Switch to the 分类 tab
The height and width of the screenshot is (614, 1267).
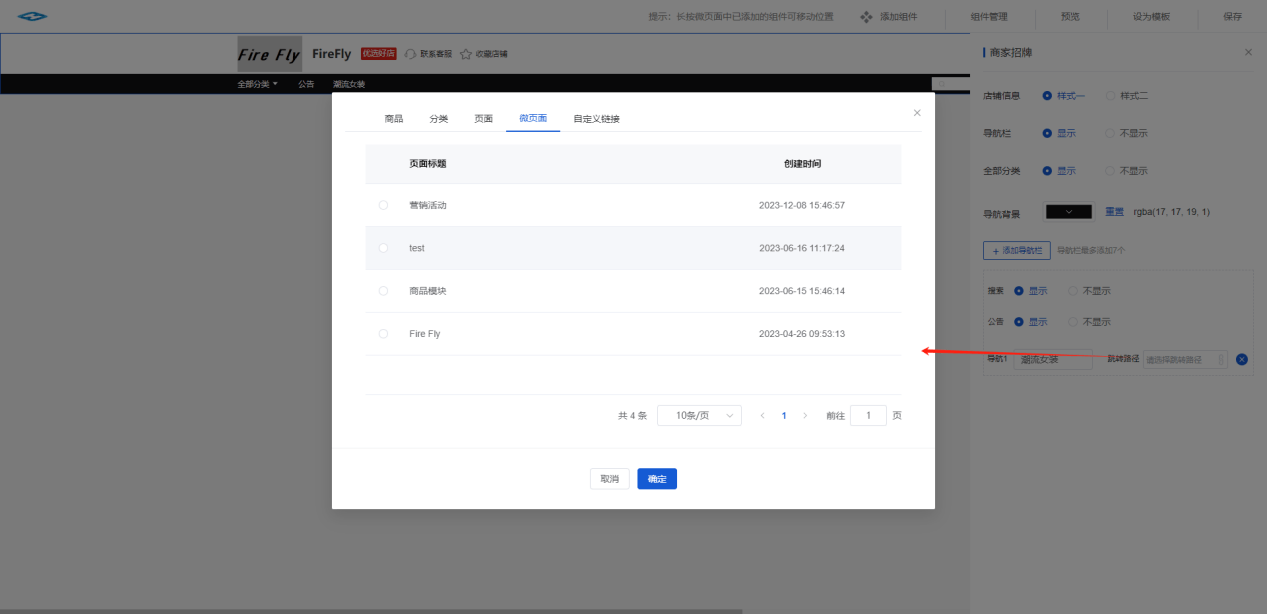click(x=439, y=119)
